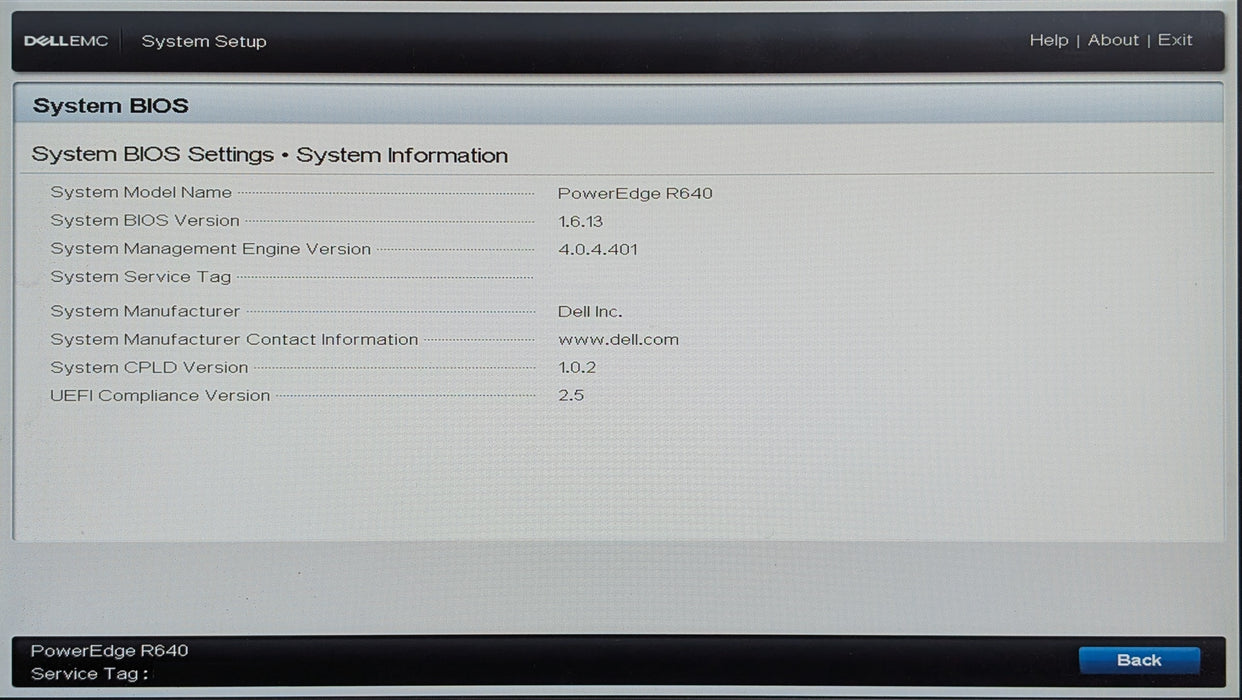Click the System CPLD Version label

(149, 367)
